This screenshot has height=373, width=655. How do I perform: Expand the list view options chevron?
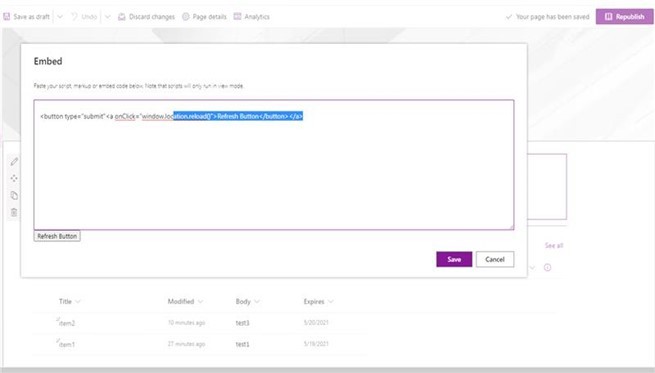click(x=532, y=267)
